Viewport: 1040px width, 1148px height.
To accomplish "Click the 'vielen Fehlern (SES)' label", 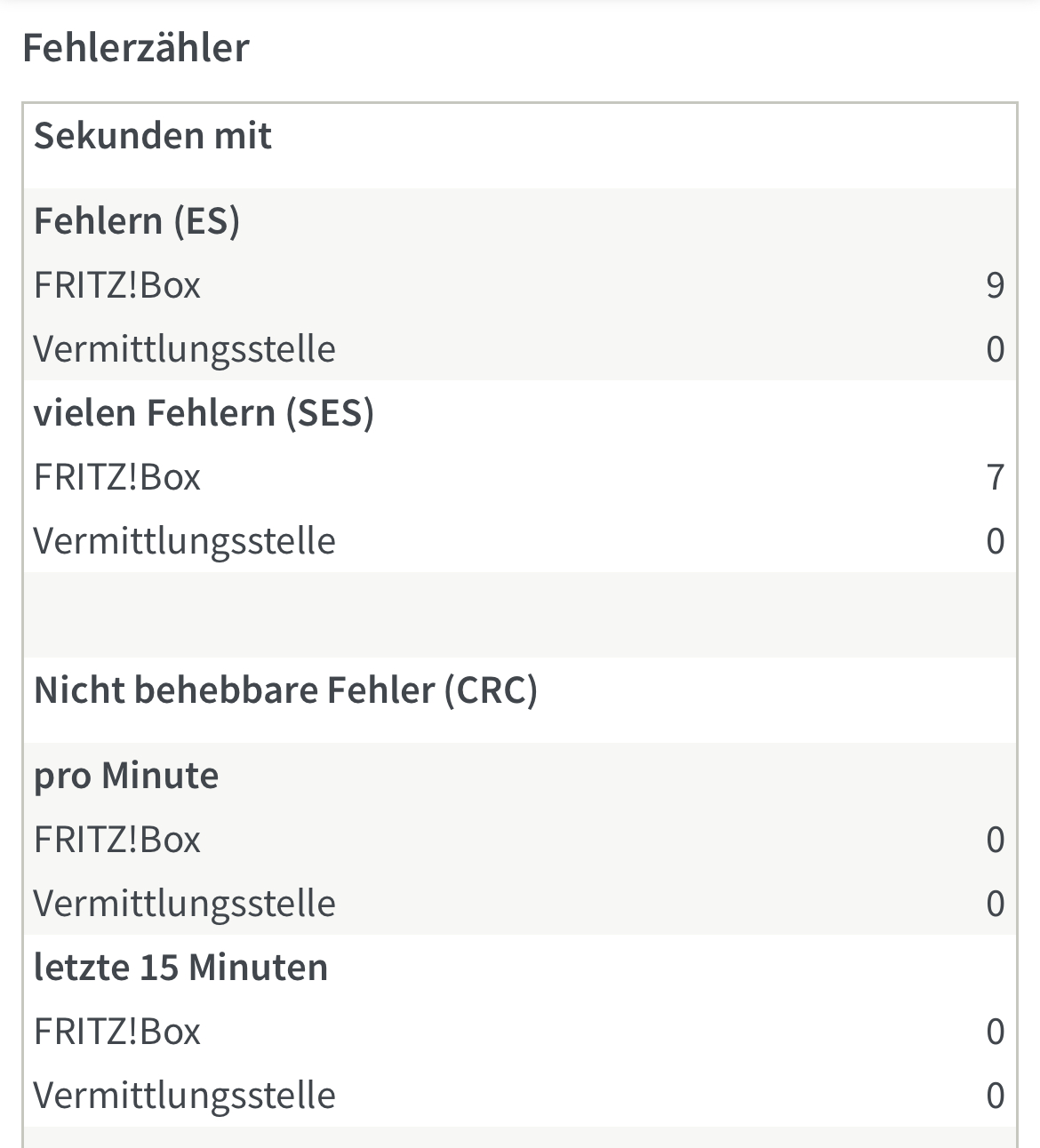I will (x=204, y=413).
